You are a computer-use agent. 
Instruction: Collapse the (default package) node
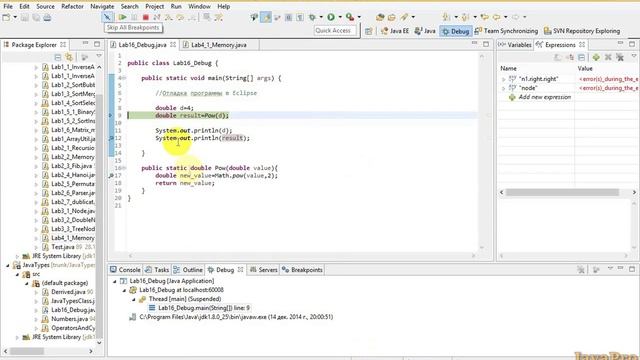[27, 283]
